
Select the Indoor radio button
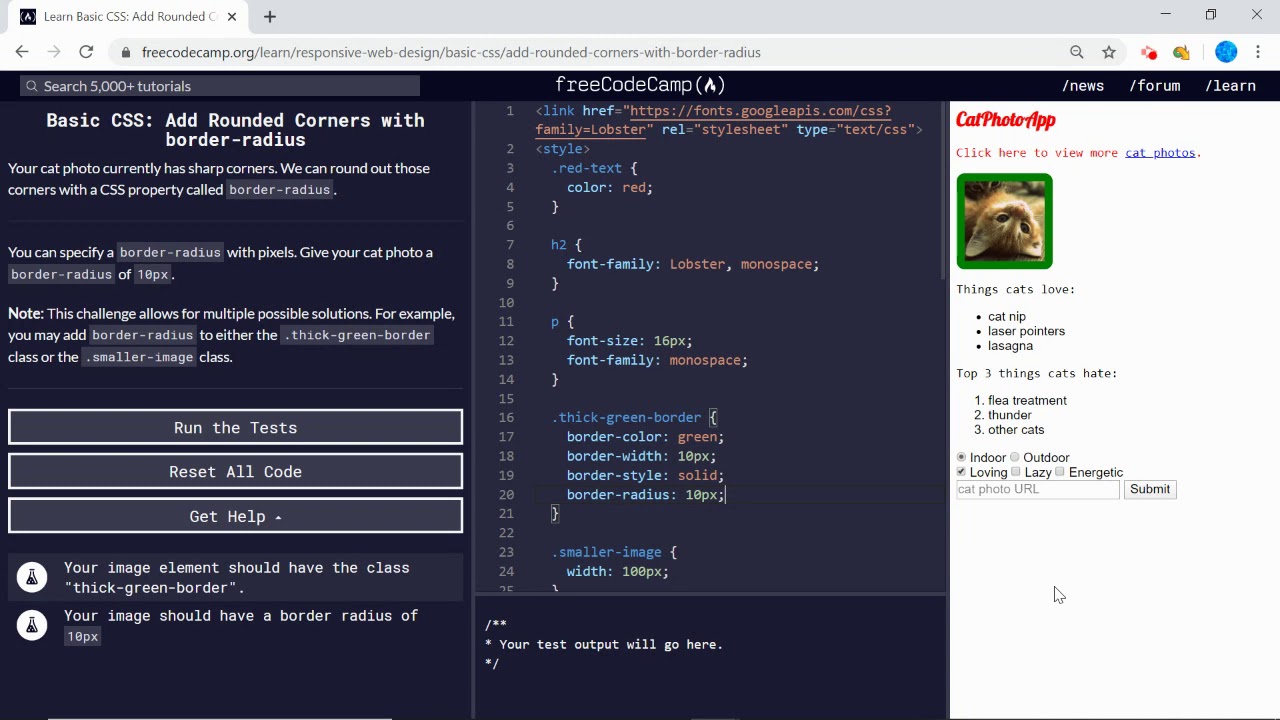(x=961, y=457)
